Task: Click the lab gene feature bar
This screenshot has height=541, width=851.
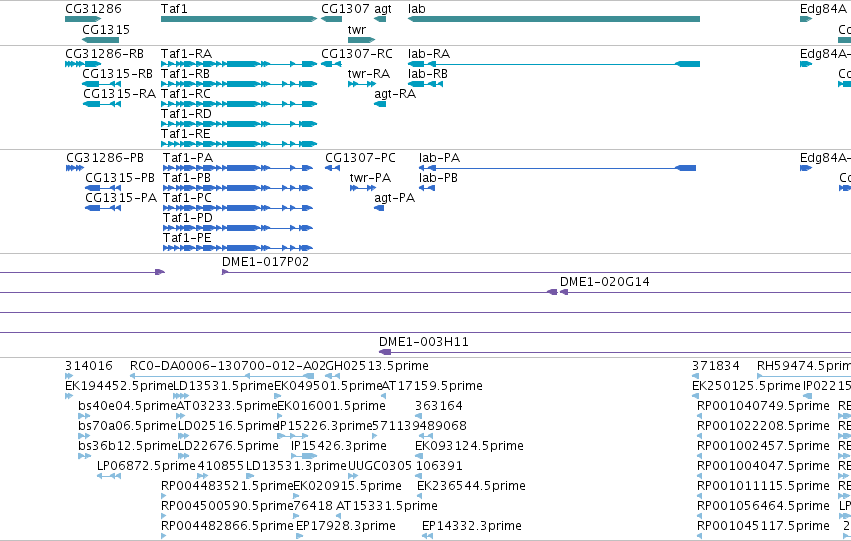Action: (x=554, y=19)
